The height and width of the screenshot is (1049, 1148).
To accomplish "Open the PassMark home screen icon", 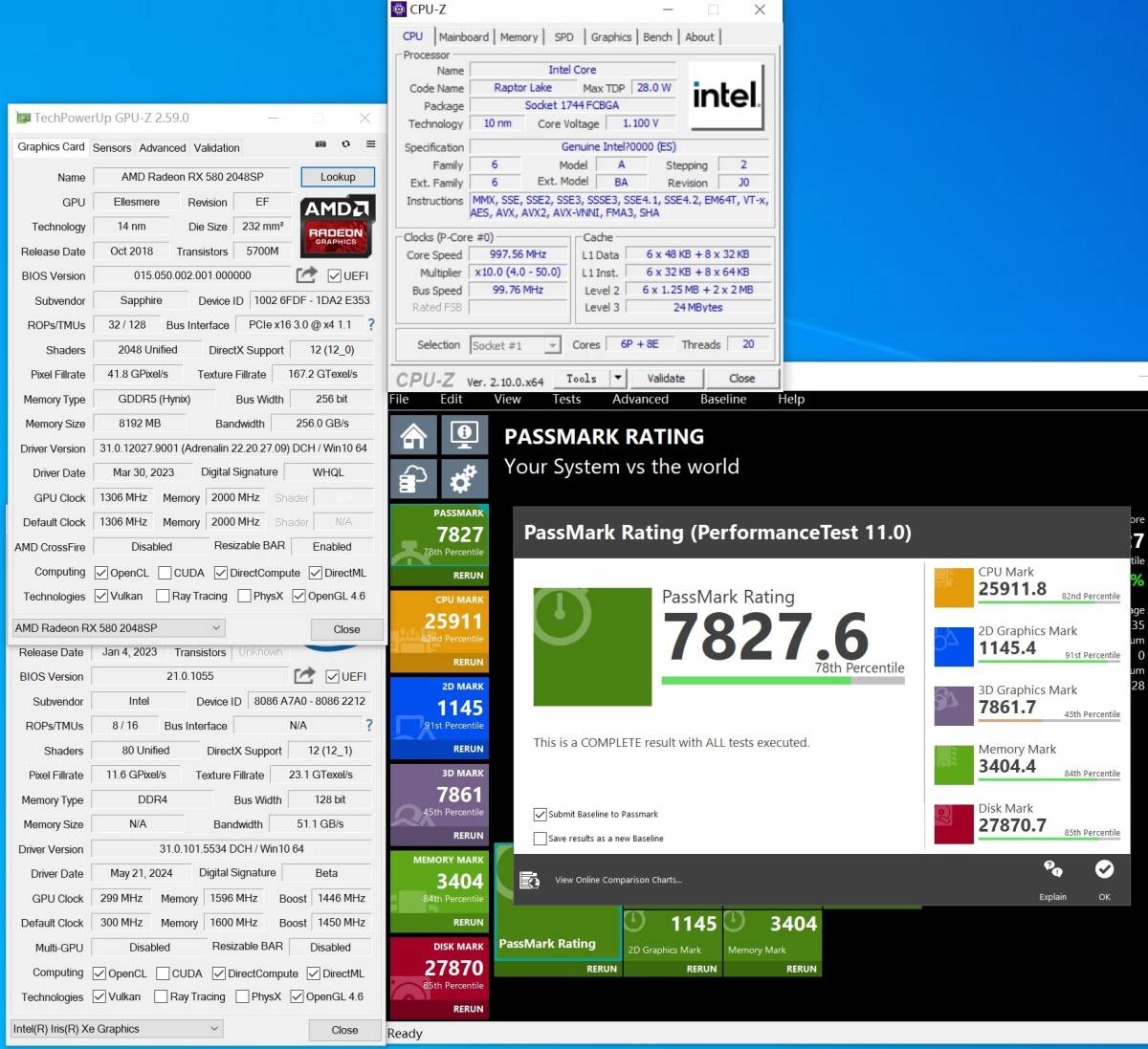I will (413, 436).
